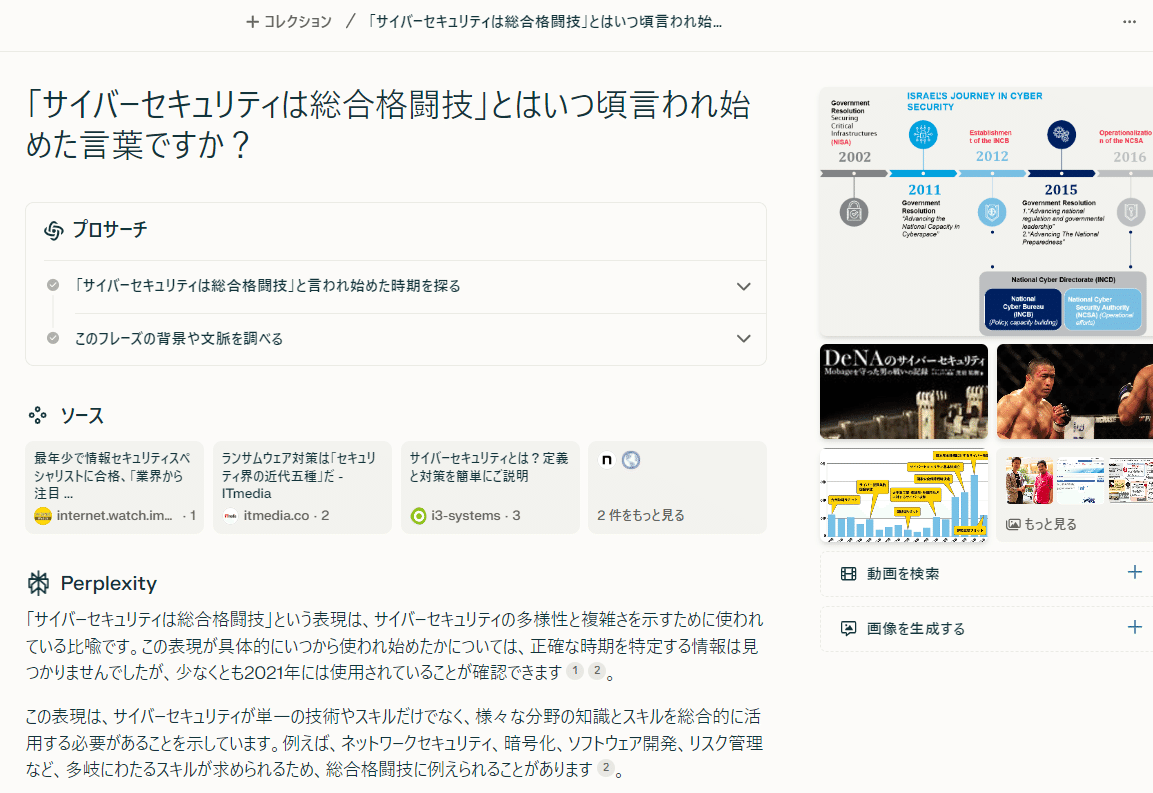Click the 動画を検索 button
Screen dimensions: 1153x793
point(986,574)
